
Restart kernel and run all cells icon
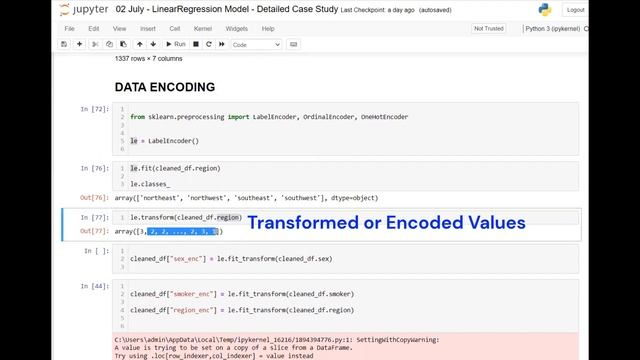(x=222, y=44)
